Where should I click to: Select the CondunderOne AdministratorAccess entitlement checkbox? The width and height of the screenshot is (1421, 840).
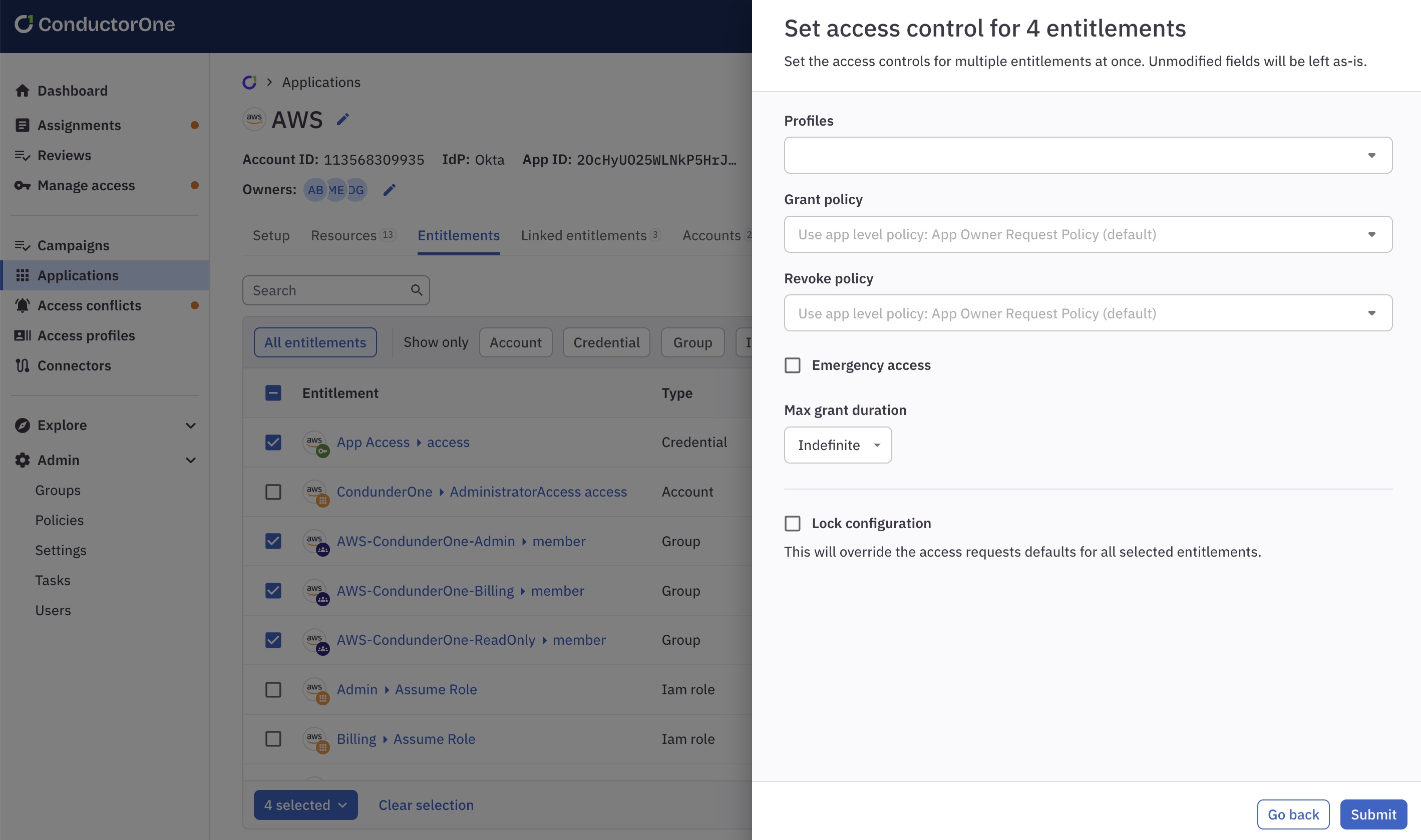click(273, 492)
